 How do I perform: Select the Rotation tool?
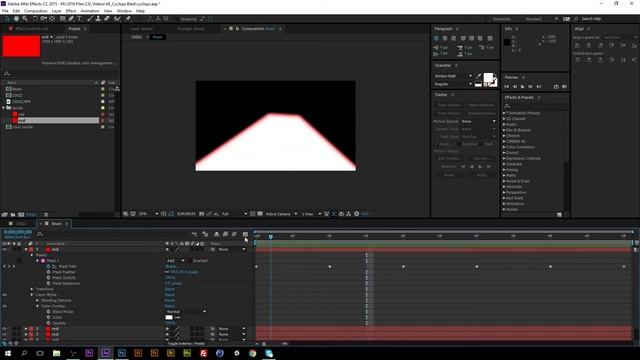coord(35,19)
